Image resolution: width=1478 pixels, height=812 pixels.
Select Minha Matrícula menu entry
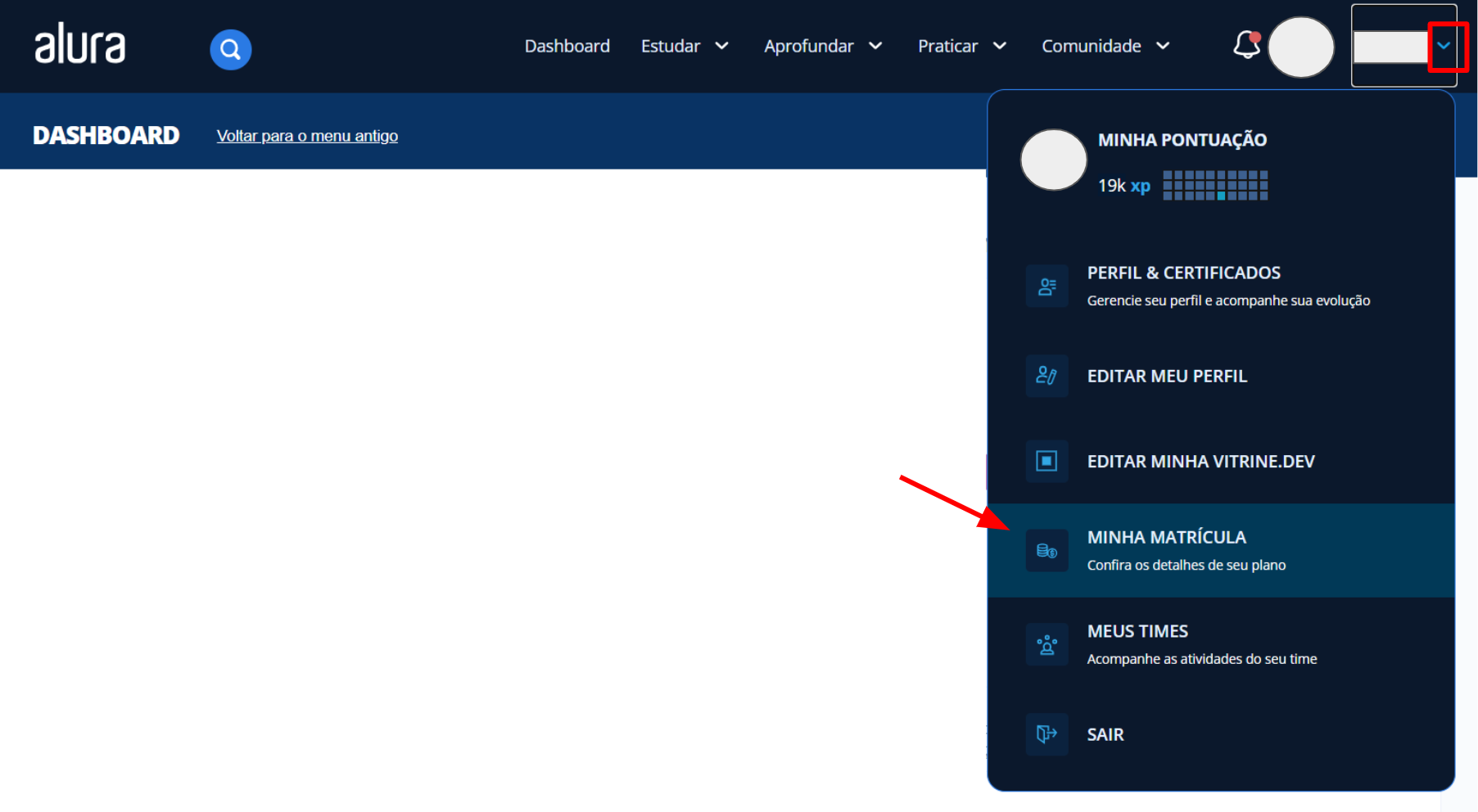pos(1166,538)
